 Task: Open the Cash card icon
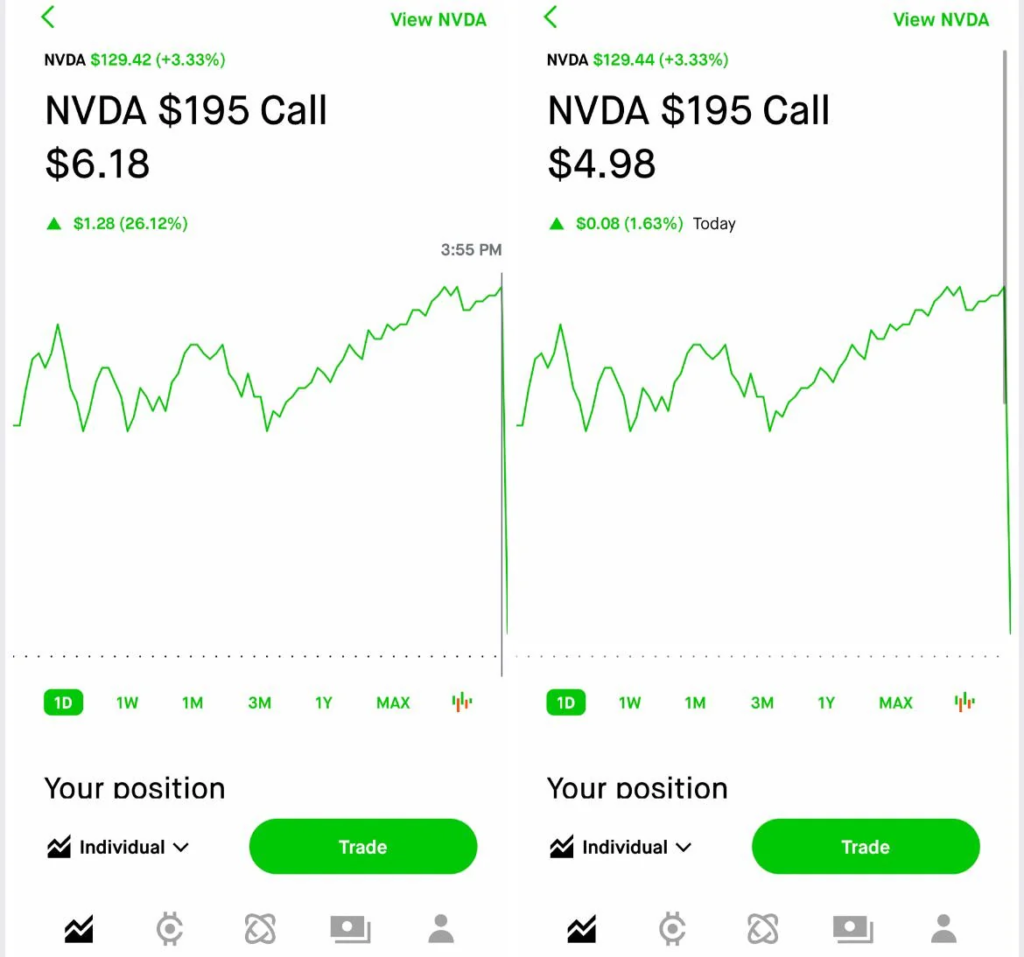(x=350, y=930)
